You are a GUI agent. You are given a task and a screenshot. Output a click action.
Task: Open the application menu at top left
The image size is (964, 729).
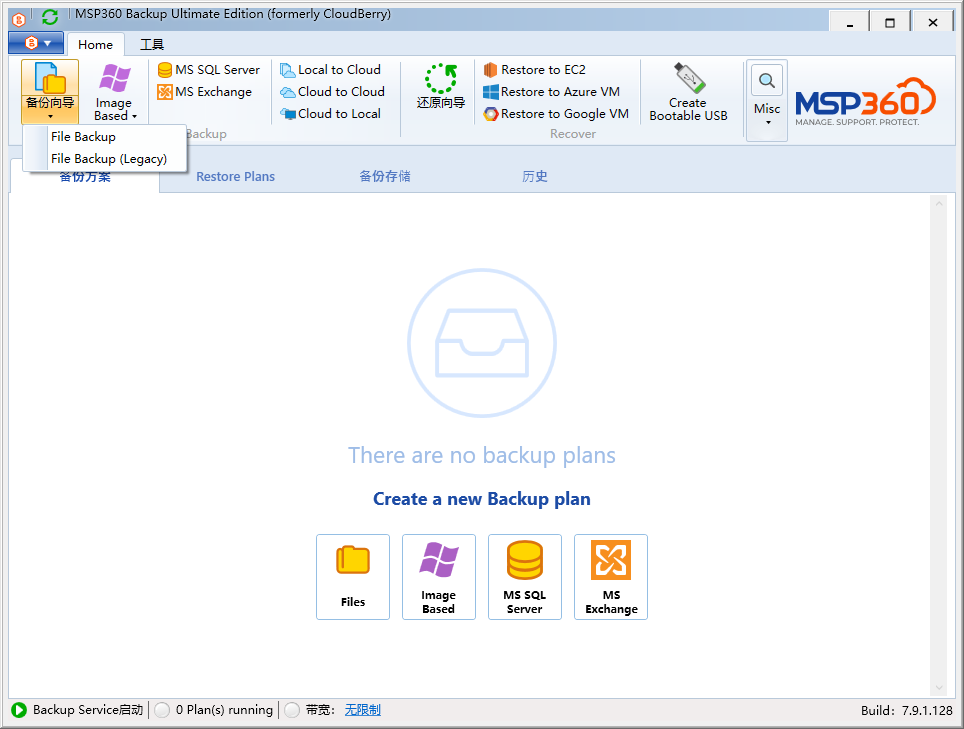[x=37, y=44]
